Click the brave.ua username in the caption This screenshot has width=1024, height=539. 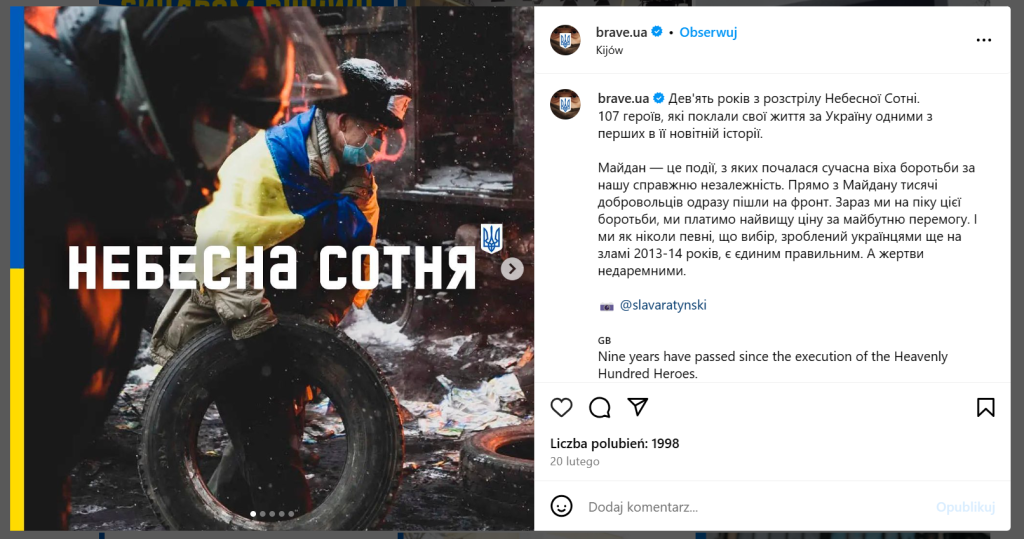tap(623, 99)
